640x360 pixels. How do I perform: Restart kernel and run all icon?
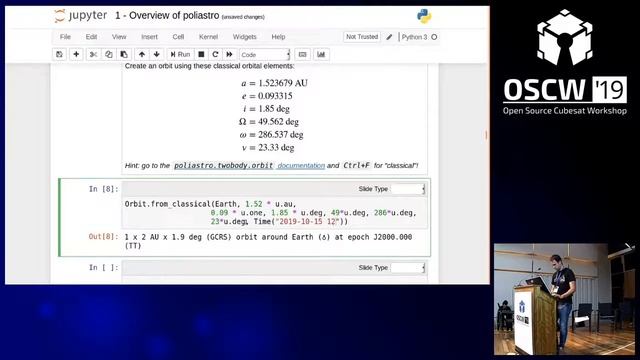click(229, 54)
